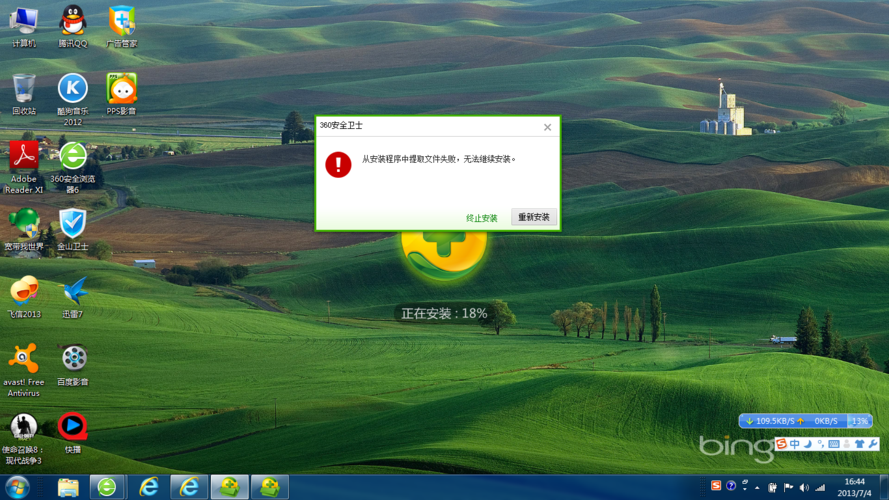
Task: Open the 宽带我世界 desktop icon
Action: 24,230
